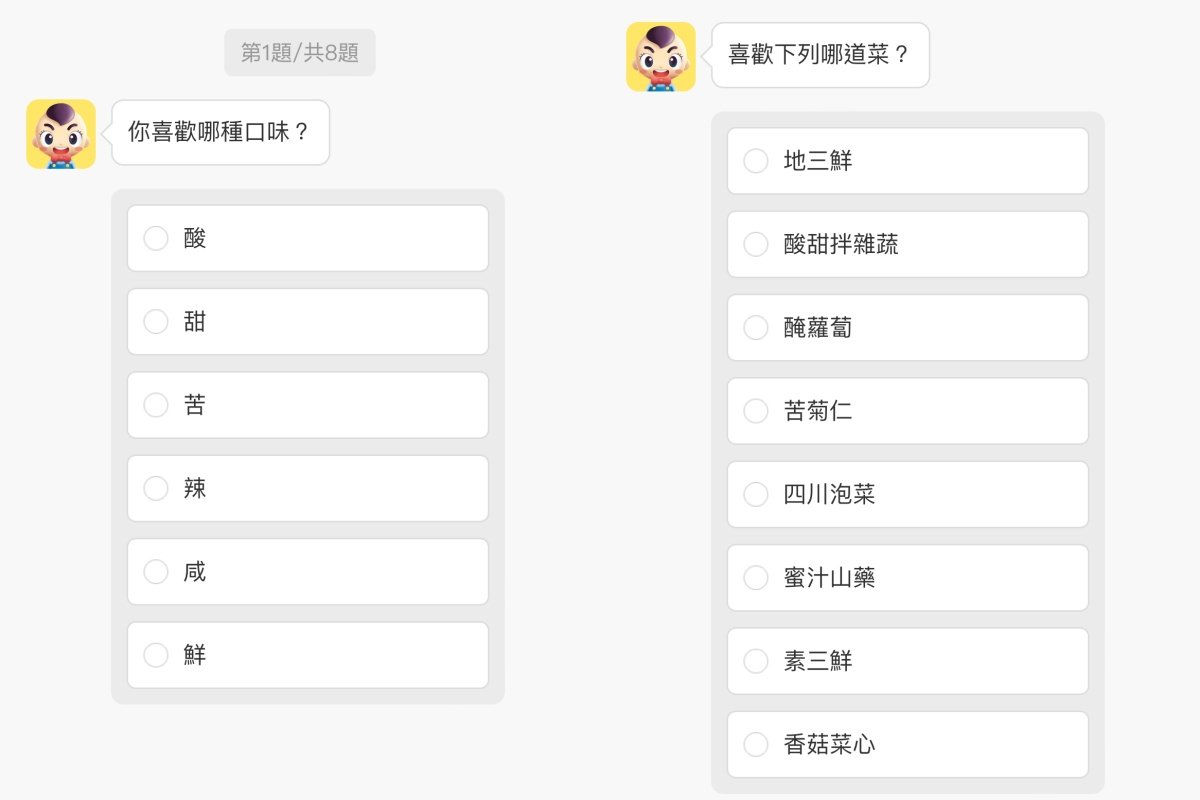Pick the 醃蘿蔔 dish option
The image size is (1200, 800).
tap(907, 327)
